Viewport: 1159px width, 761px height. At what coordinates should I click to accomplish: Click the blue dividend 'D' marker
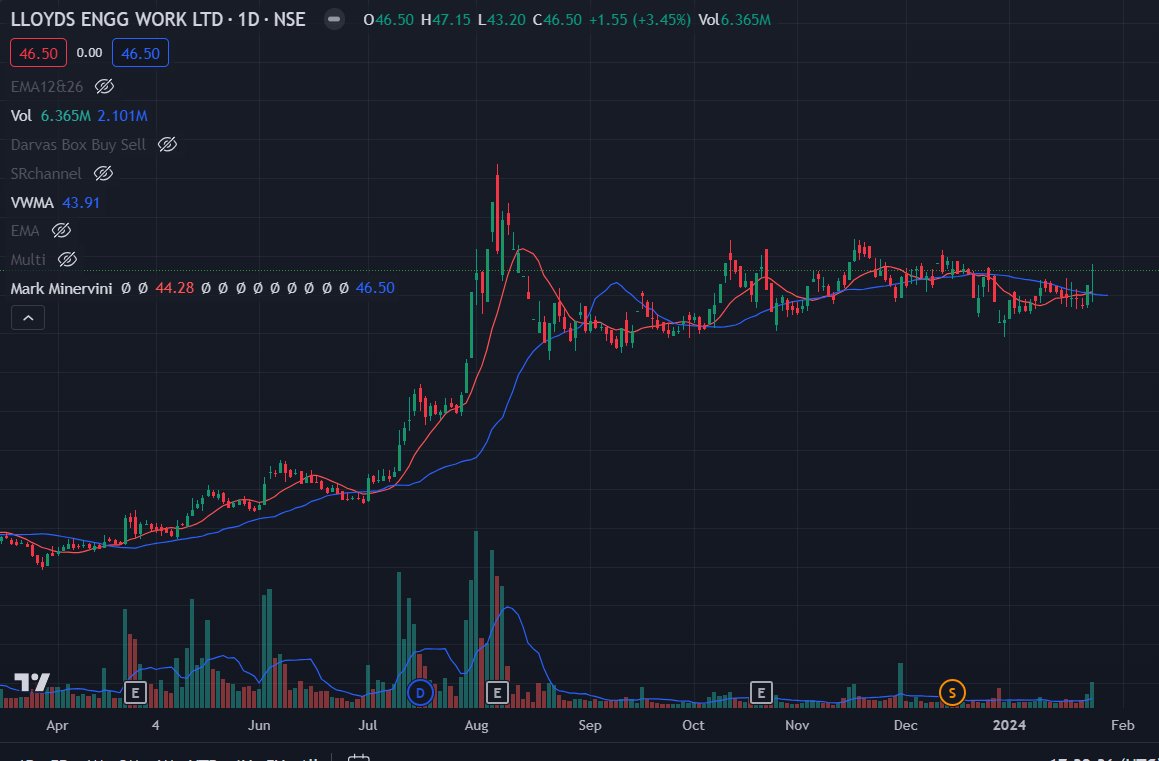coord(420,693)
